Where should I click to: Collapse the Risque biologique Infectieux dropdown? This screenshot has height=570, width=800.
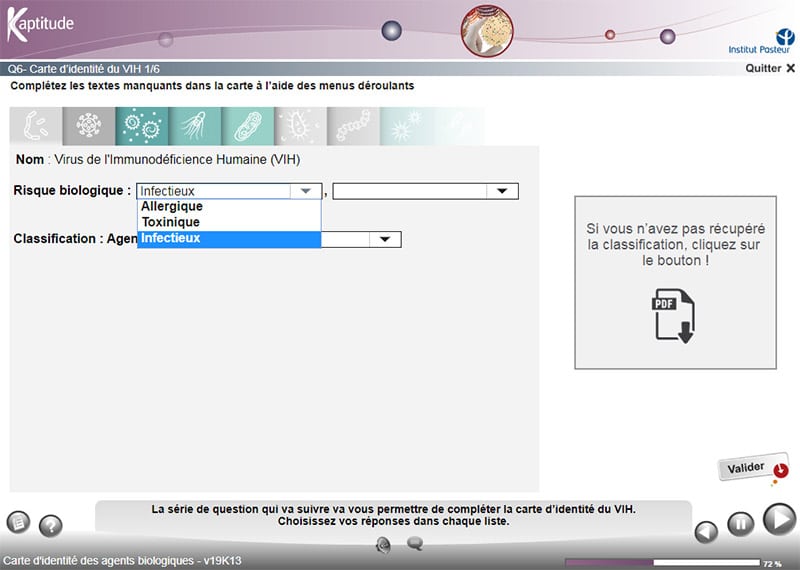point(304,191)
